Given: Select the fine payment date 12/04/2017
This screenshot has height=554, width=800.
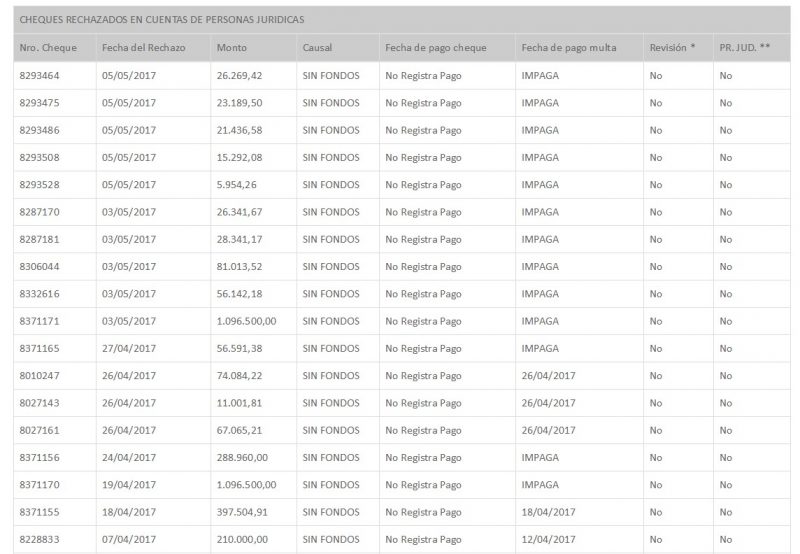Looking at the screenshot, I should [x=548, y=539].
